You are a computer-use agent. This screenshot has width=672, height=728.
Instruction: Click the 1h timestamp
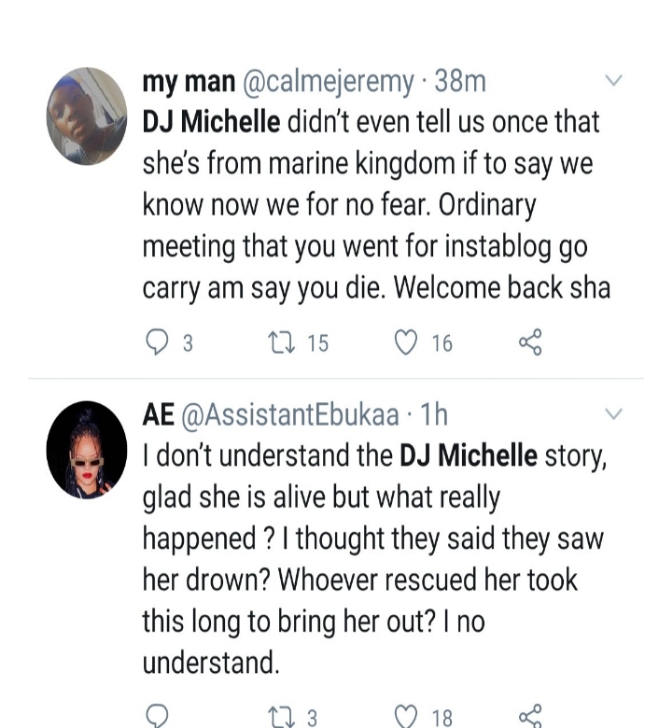click(x=434, y=414)
